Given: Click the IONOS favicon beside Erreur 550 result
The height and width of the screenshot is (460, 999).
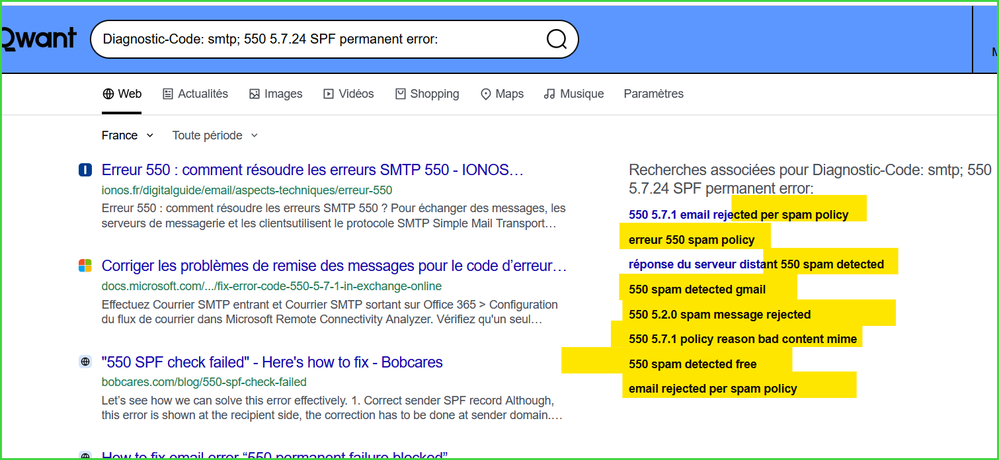Looking at the screenshot, I should [x=85, y=170].
